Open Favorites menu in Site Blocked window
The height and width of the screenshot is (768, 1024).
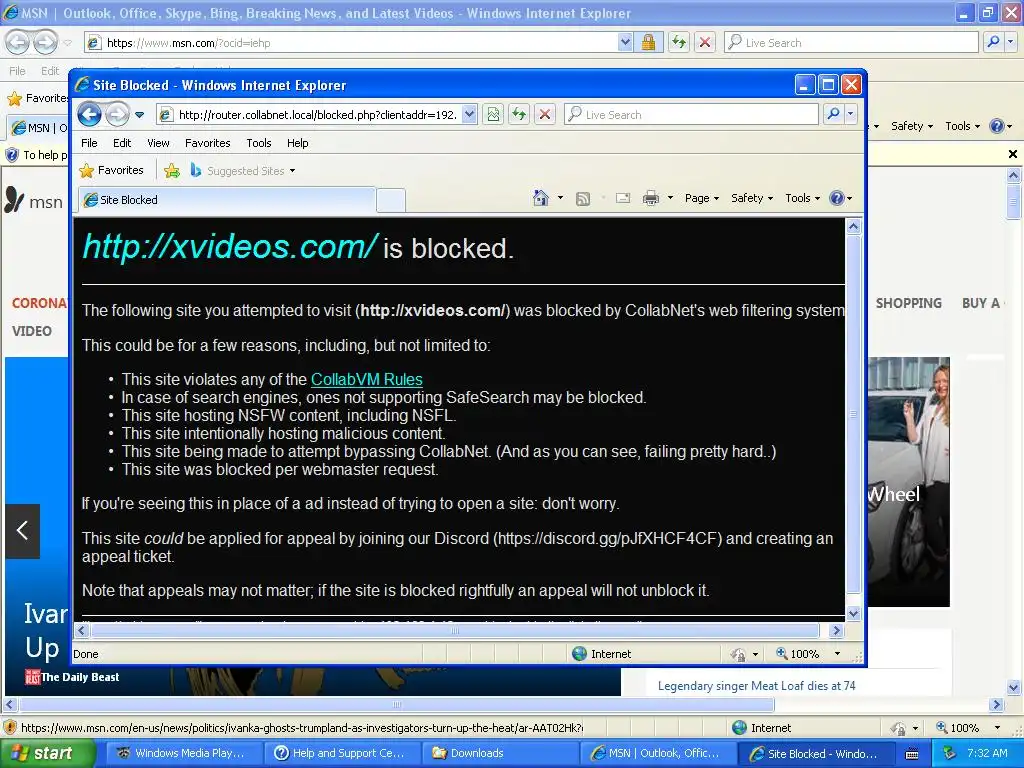point(208,143)
